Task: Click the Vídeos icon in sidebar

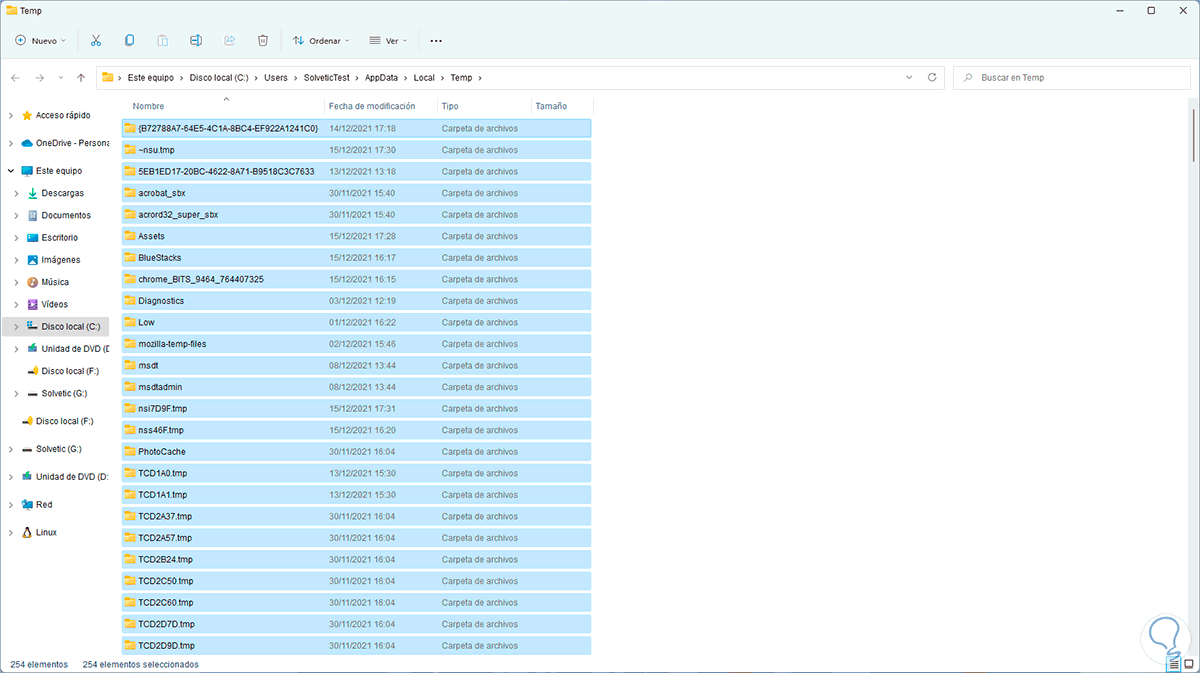Action: [32, 304]
